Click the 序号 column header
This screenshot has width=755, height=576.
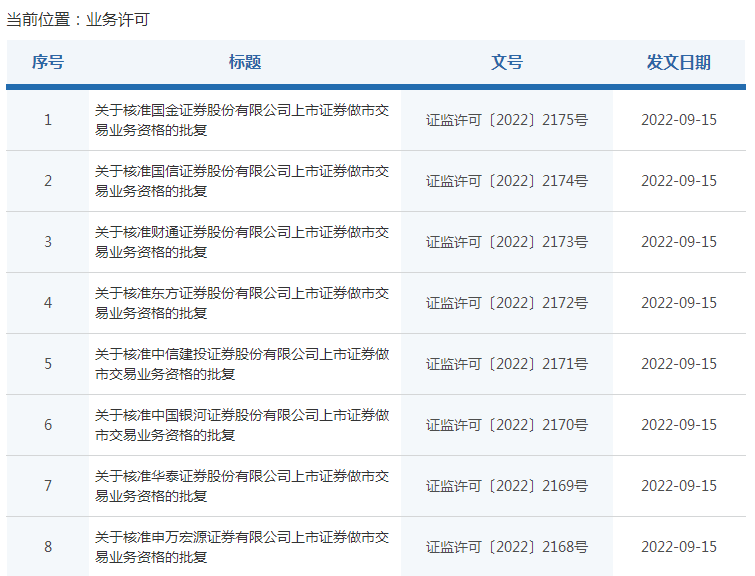coord(47,62)
